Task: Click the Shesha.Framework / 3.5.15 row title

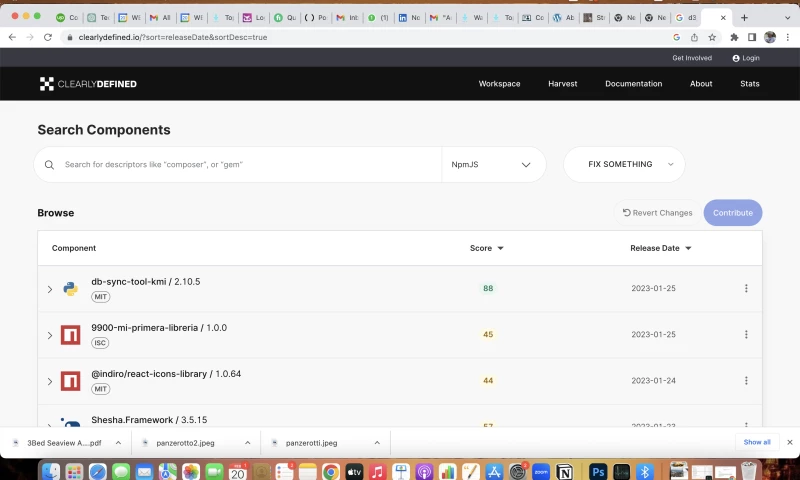Action: pyautogui.click(x=149, y=420)
